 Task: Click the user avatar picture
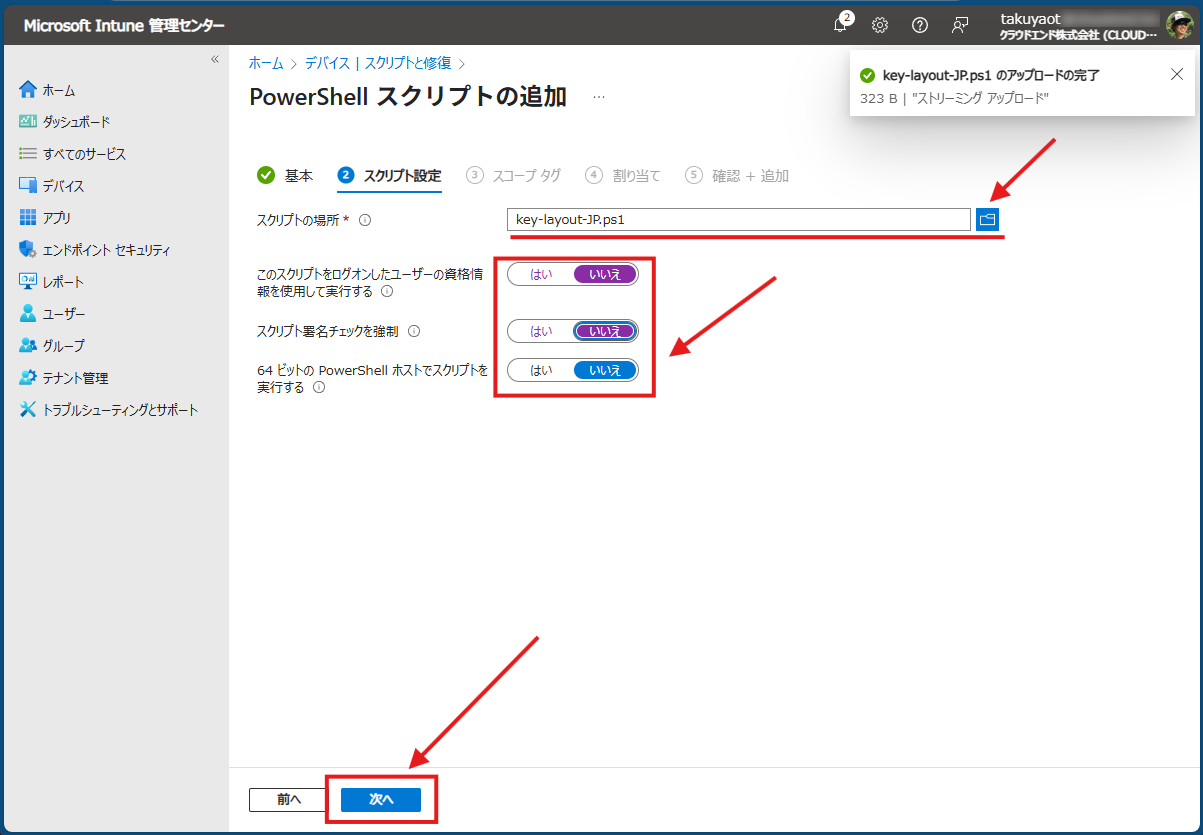point(1178,25)
